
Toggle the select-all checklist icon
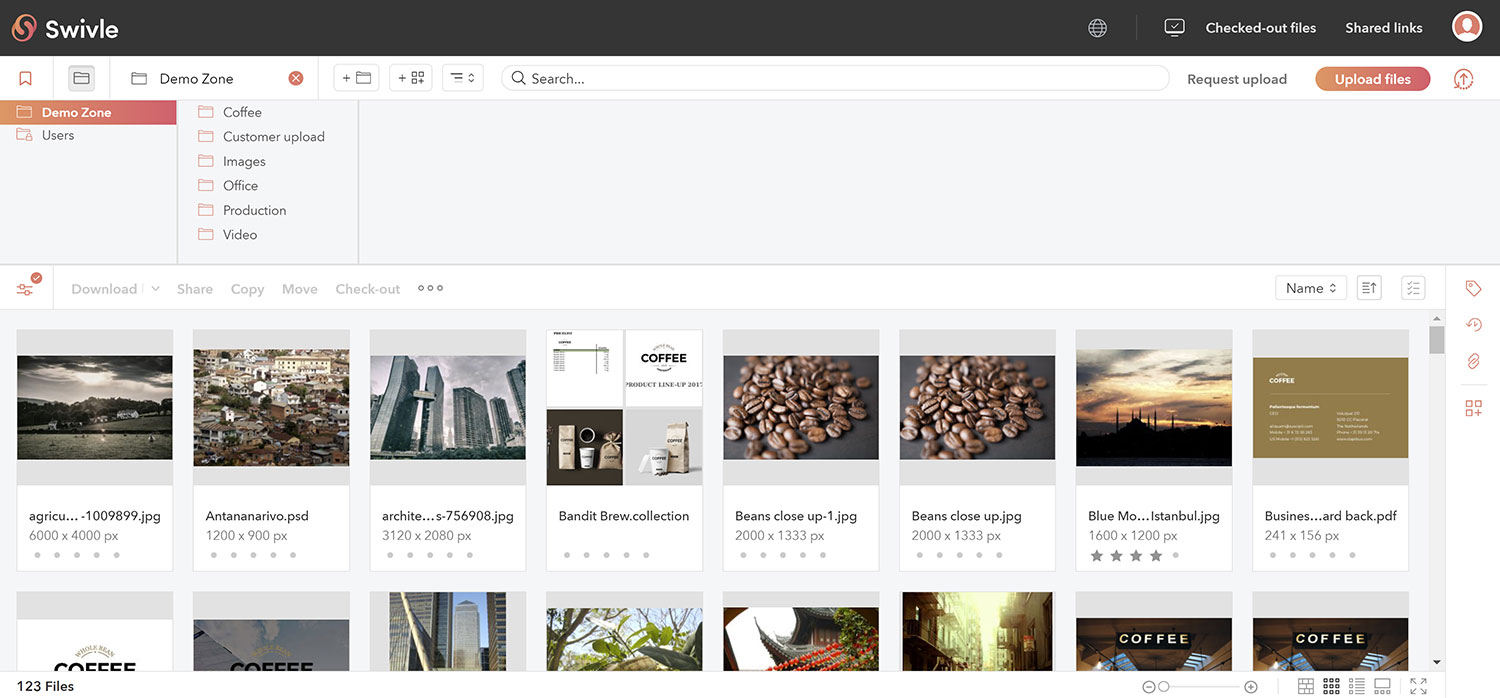(x=1412, y=288)
